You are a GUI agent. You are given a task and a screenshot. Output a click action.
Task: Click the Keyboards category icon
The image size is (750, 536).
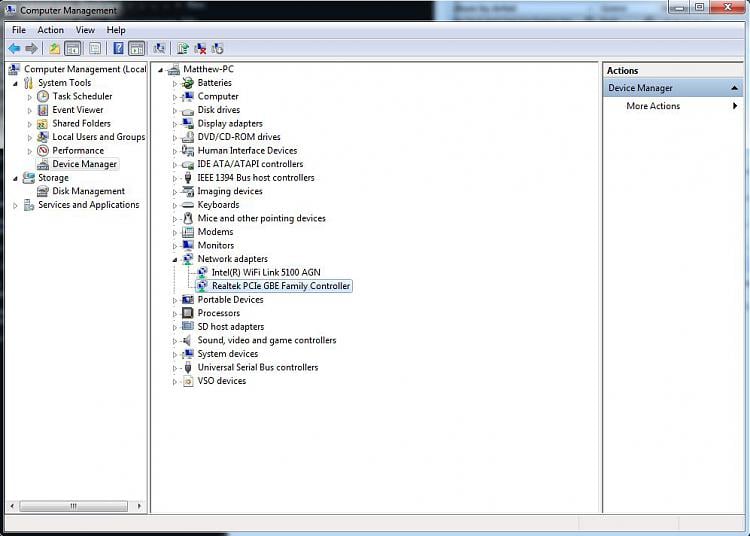[188, 205]
